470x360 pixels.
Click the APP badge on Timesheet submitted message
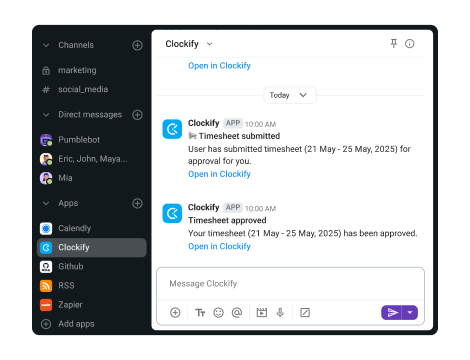(x=233, y=123)
